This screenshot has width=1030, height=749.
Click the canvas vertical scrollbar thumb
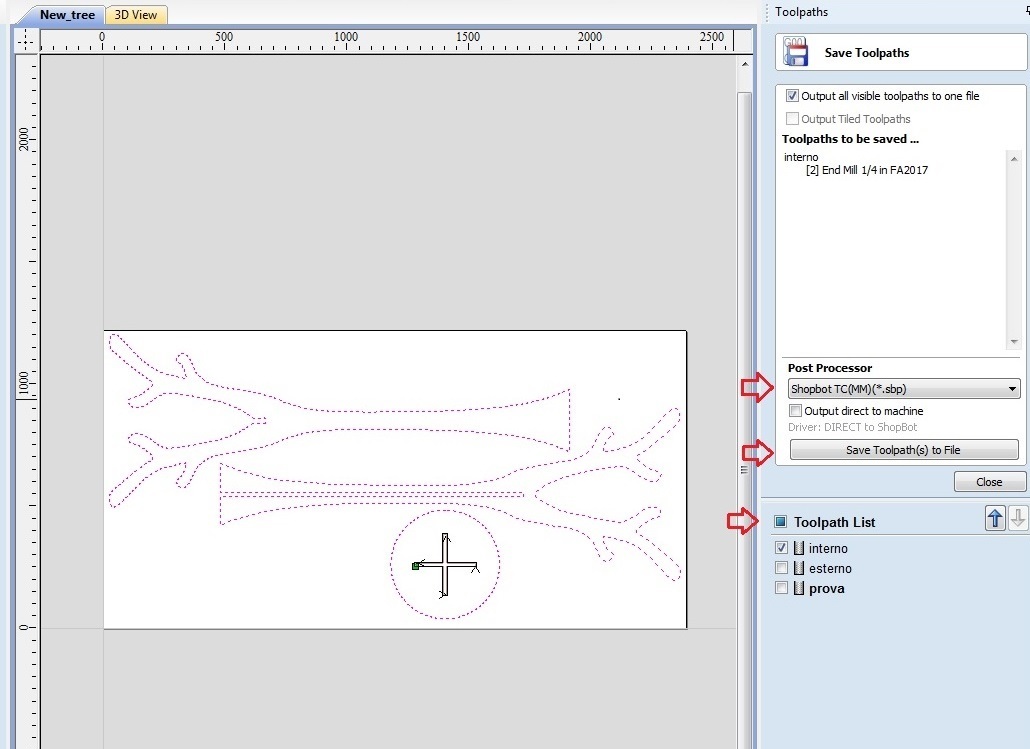tap(744, 420)
